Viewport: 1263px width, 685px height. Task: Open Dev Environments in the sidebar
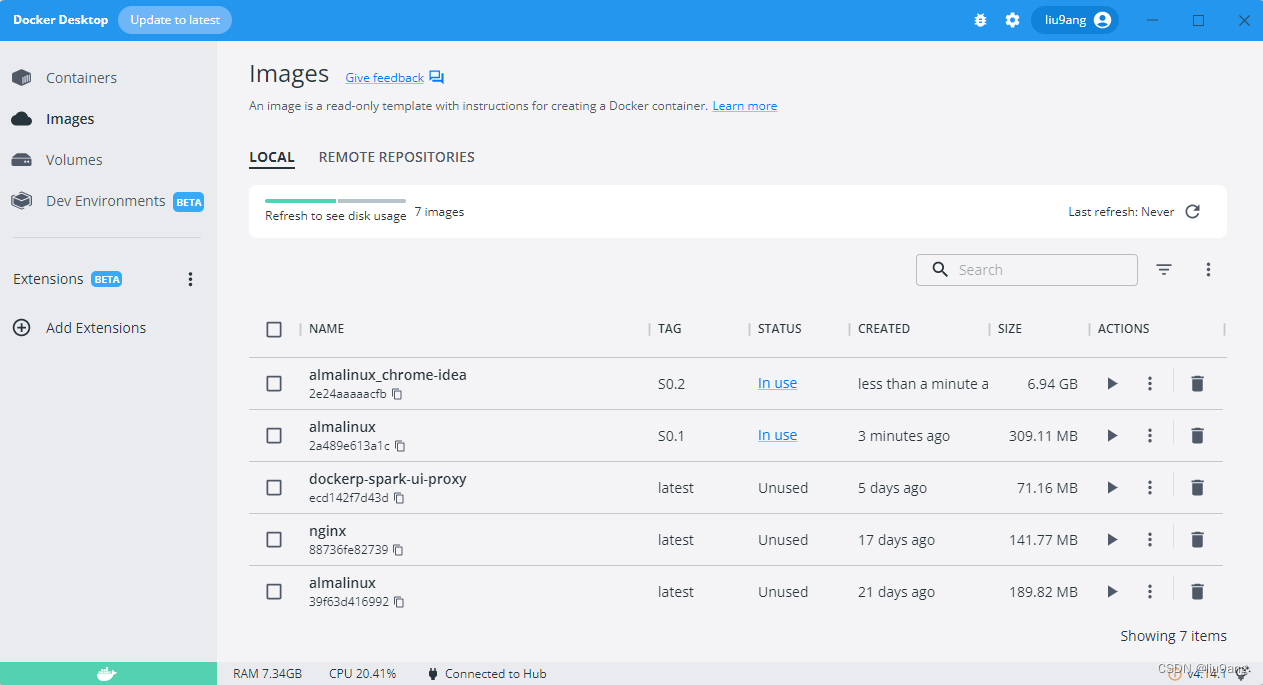click(x=108, y=201)
